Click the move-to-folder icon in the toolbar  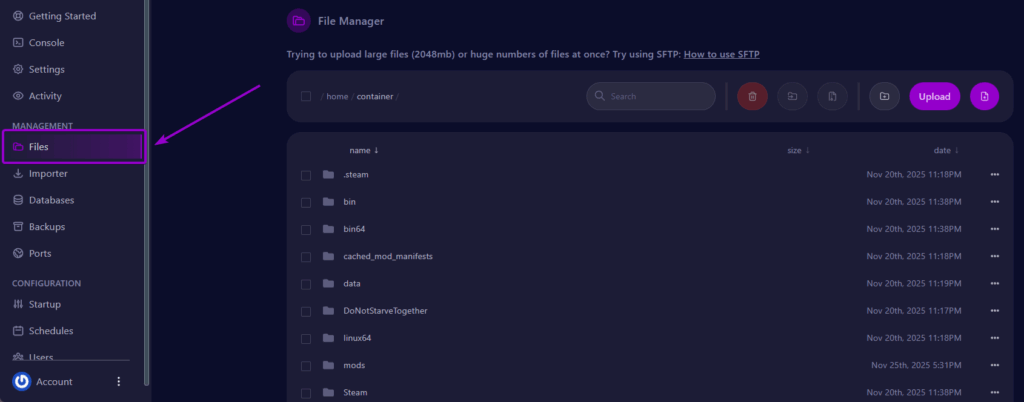point(792,96)
